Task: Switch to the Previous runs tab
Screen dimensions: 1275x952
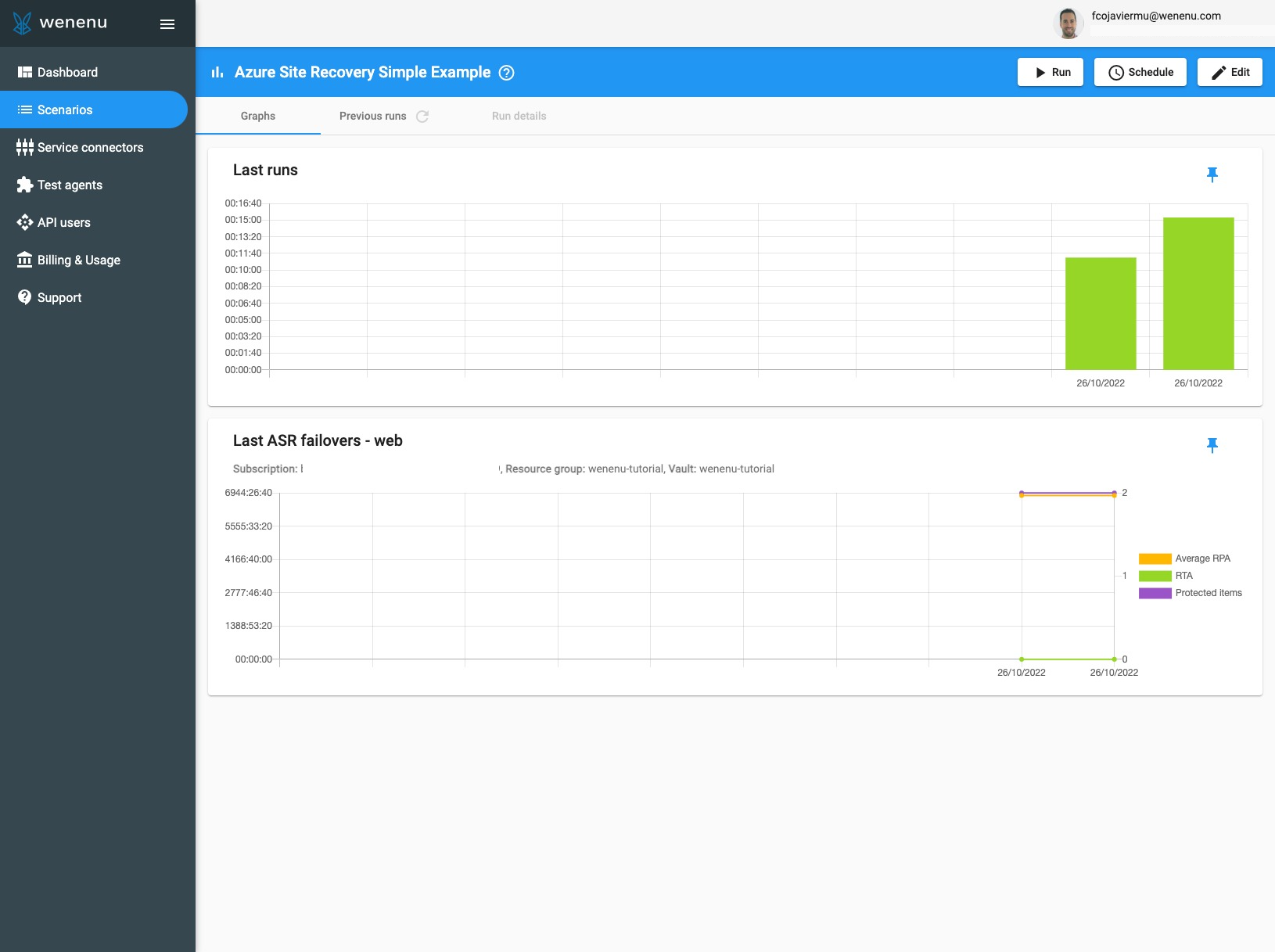Action: pyautogui.click(x=373, y=116)
